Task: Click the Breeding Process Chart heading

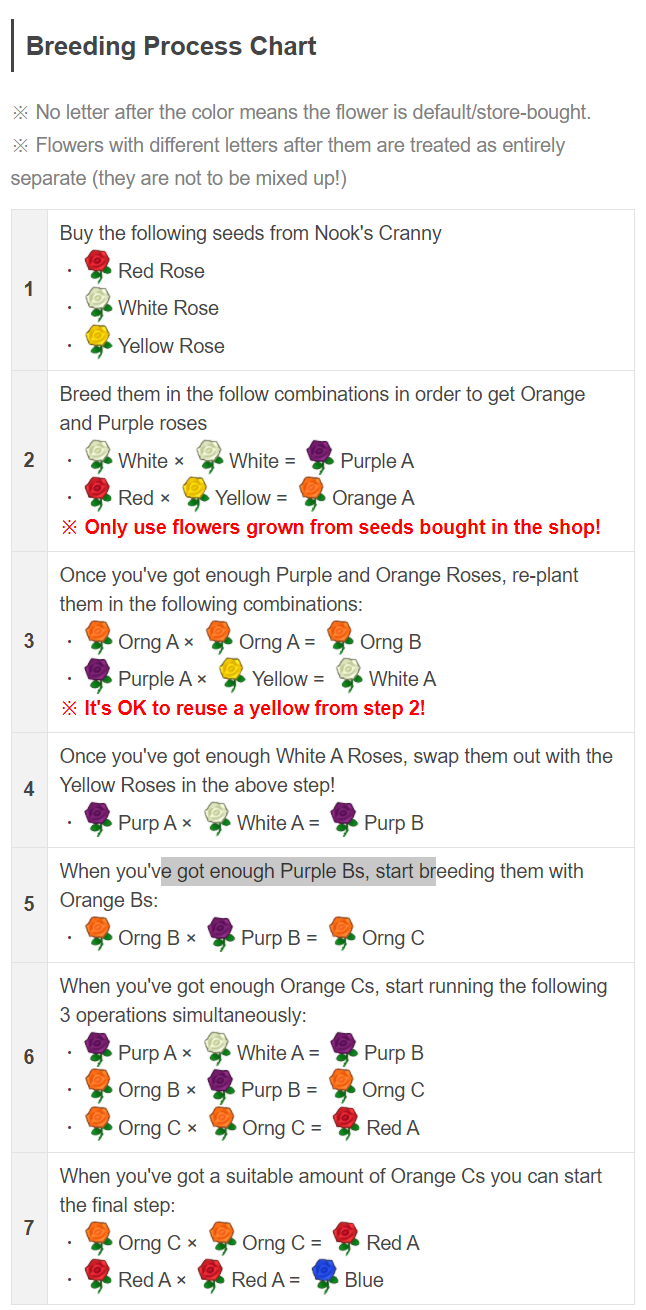Action: pyautogui.click(x=171, y=46)
